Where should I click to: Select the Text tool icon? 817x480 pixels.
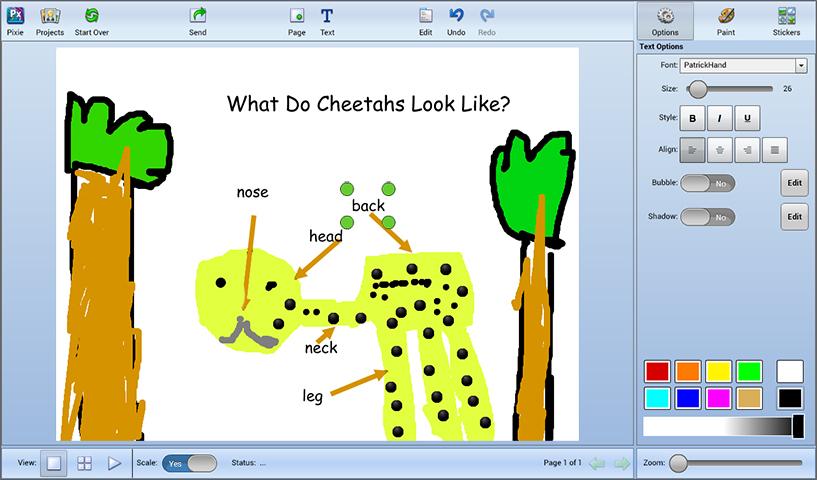[x=327, y=16]
